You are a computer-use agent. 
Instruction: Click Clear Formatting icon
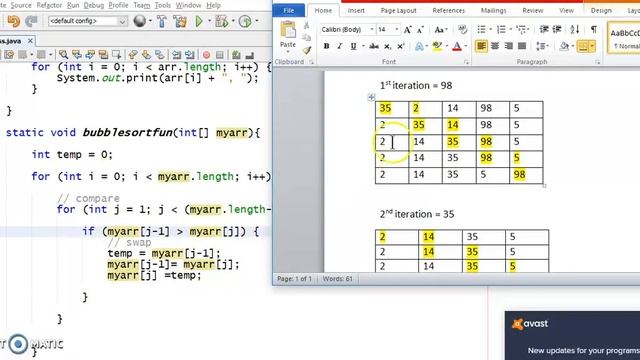tap(462, 29)
